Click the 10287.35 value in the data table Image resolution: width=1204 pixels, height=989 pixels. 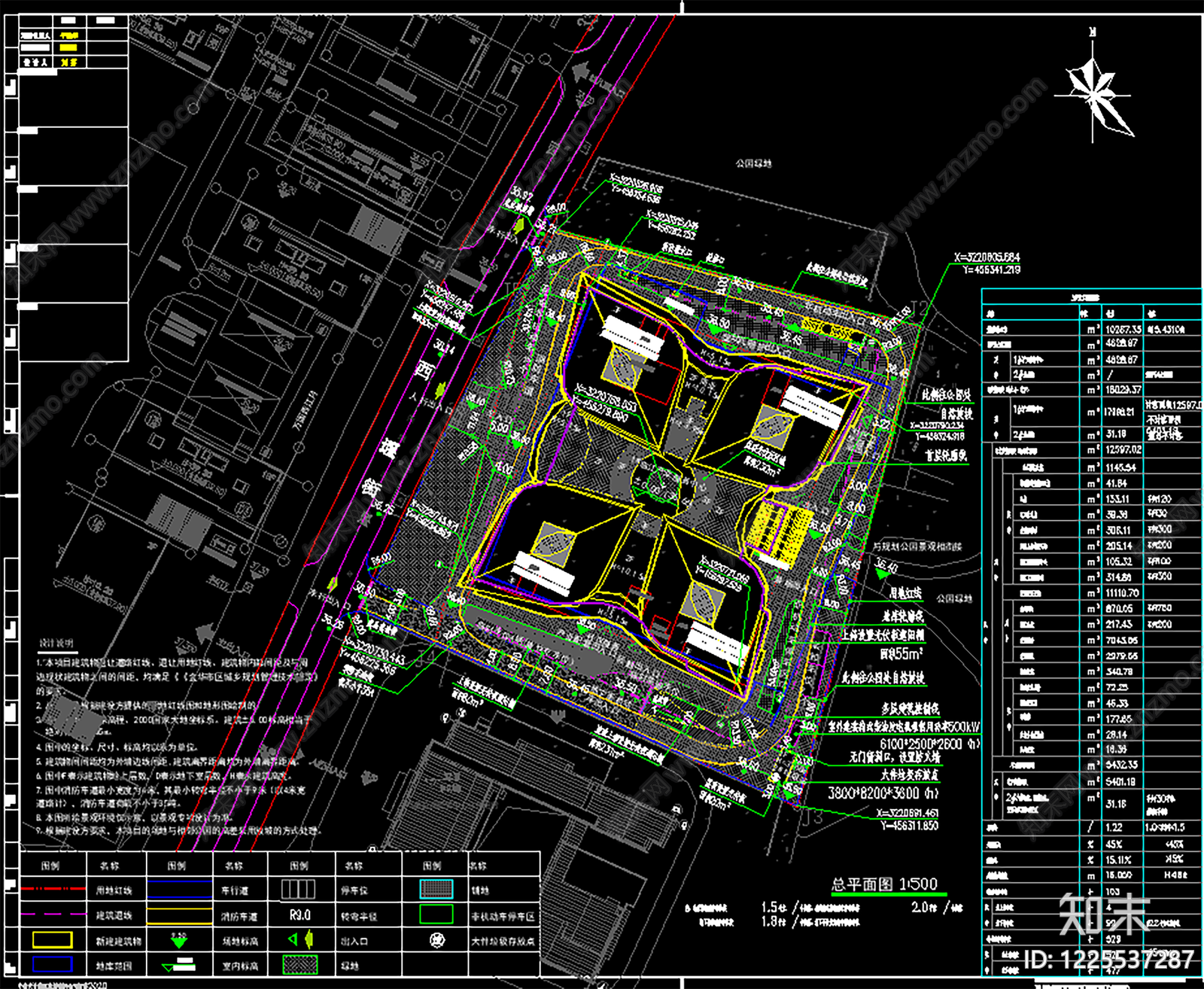pos(1123,329)
